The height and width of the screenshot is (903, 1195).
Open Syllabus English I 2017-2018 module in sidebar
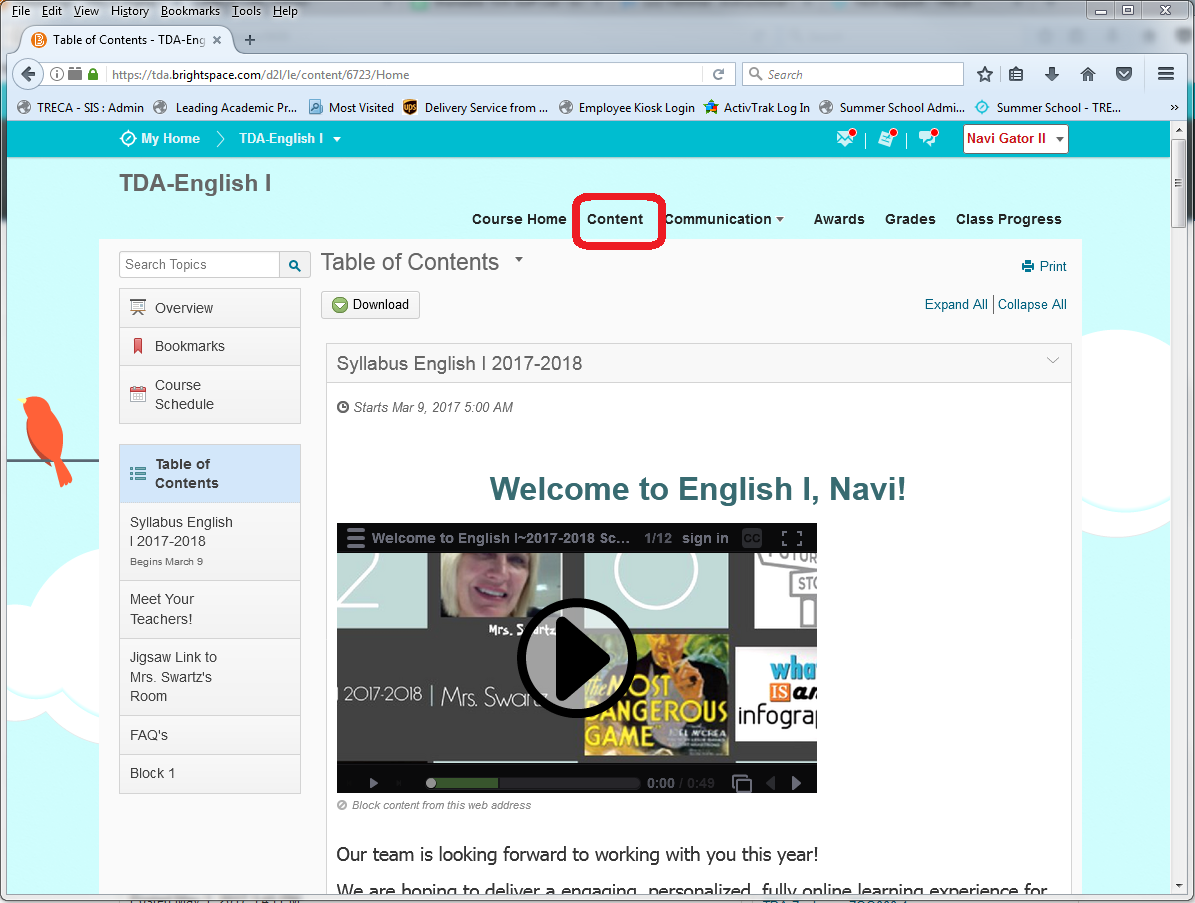210,542
